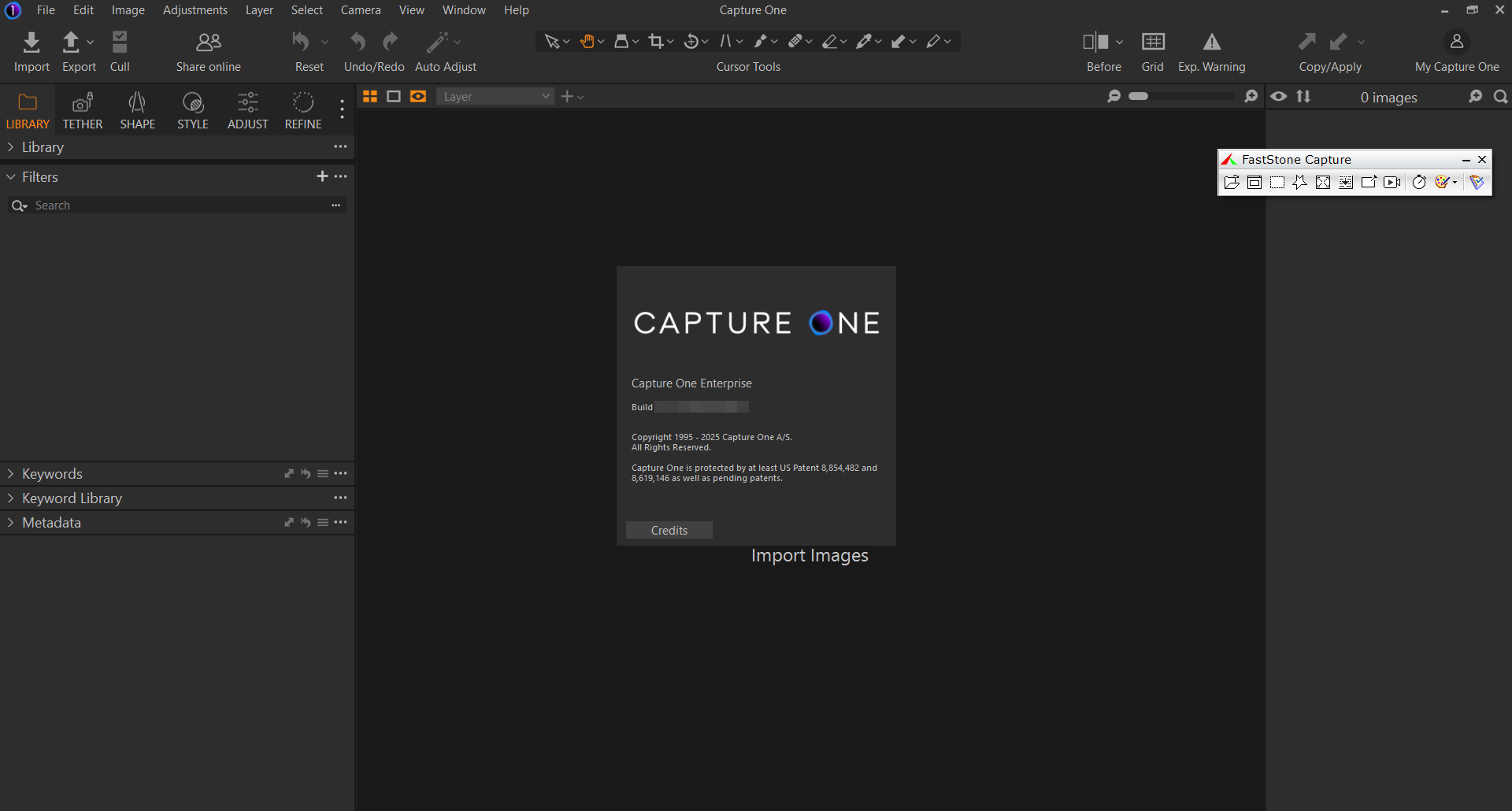1512x811 pixels.
Task: Switch viewer to single image view
Action: pyautogui.click(x=394, y=97)
